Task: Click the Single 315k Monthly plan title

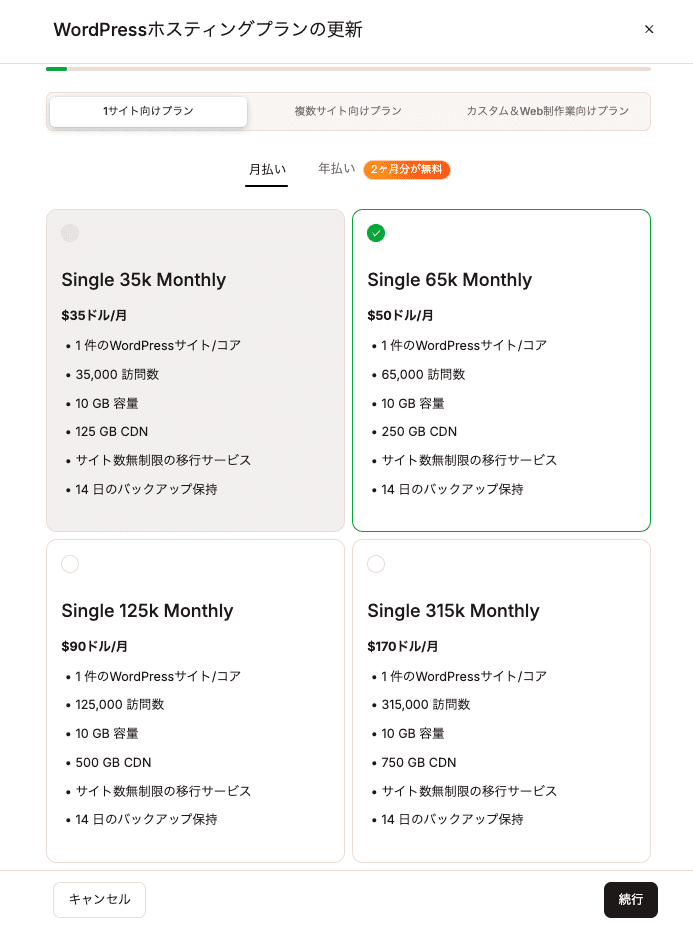Action: (454, 611)
